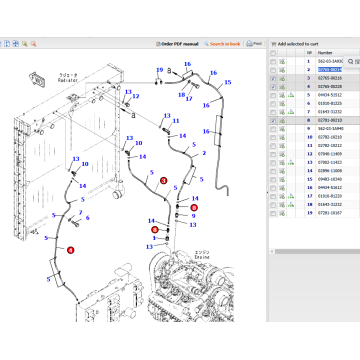Image resolution: width=360 pixels, height=360 pixels.
Task: Click row number 10 in parts list
Action: (x=310, y=137)
